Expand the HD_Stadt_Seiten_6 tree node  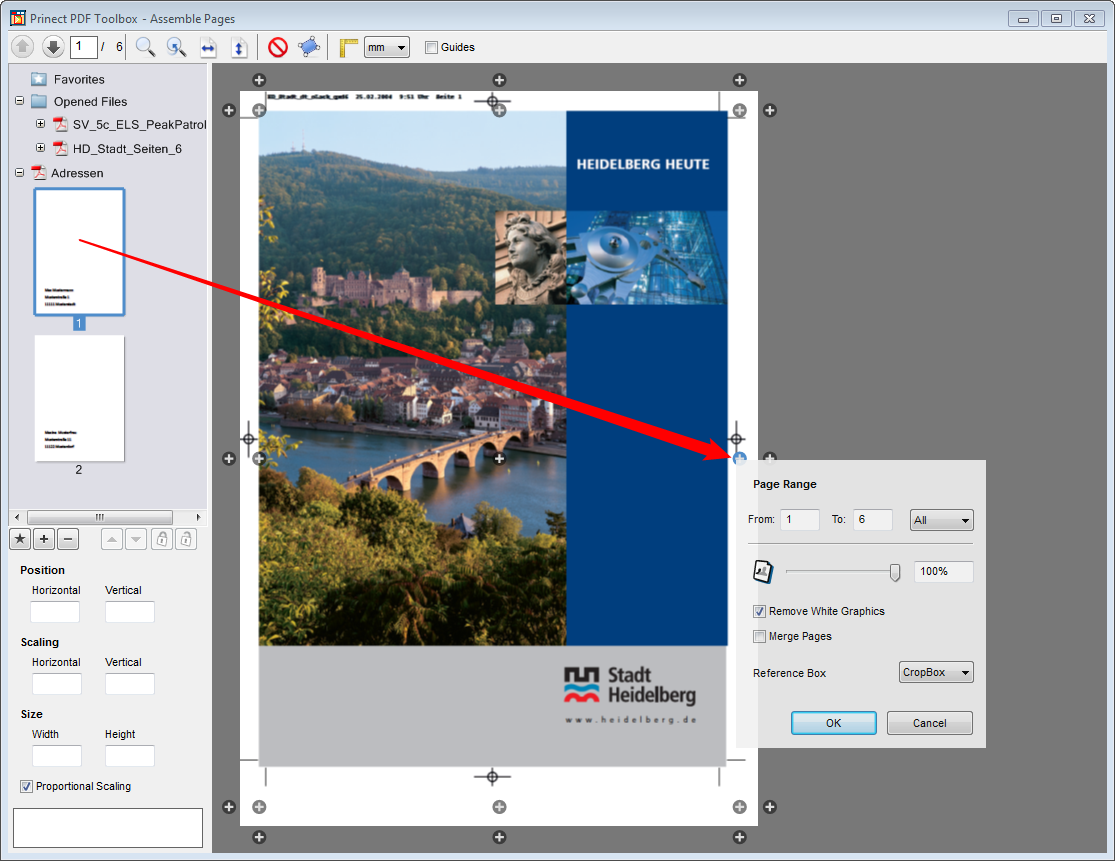(41, 148)
